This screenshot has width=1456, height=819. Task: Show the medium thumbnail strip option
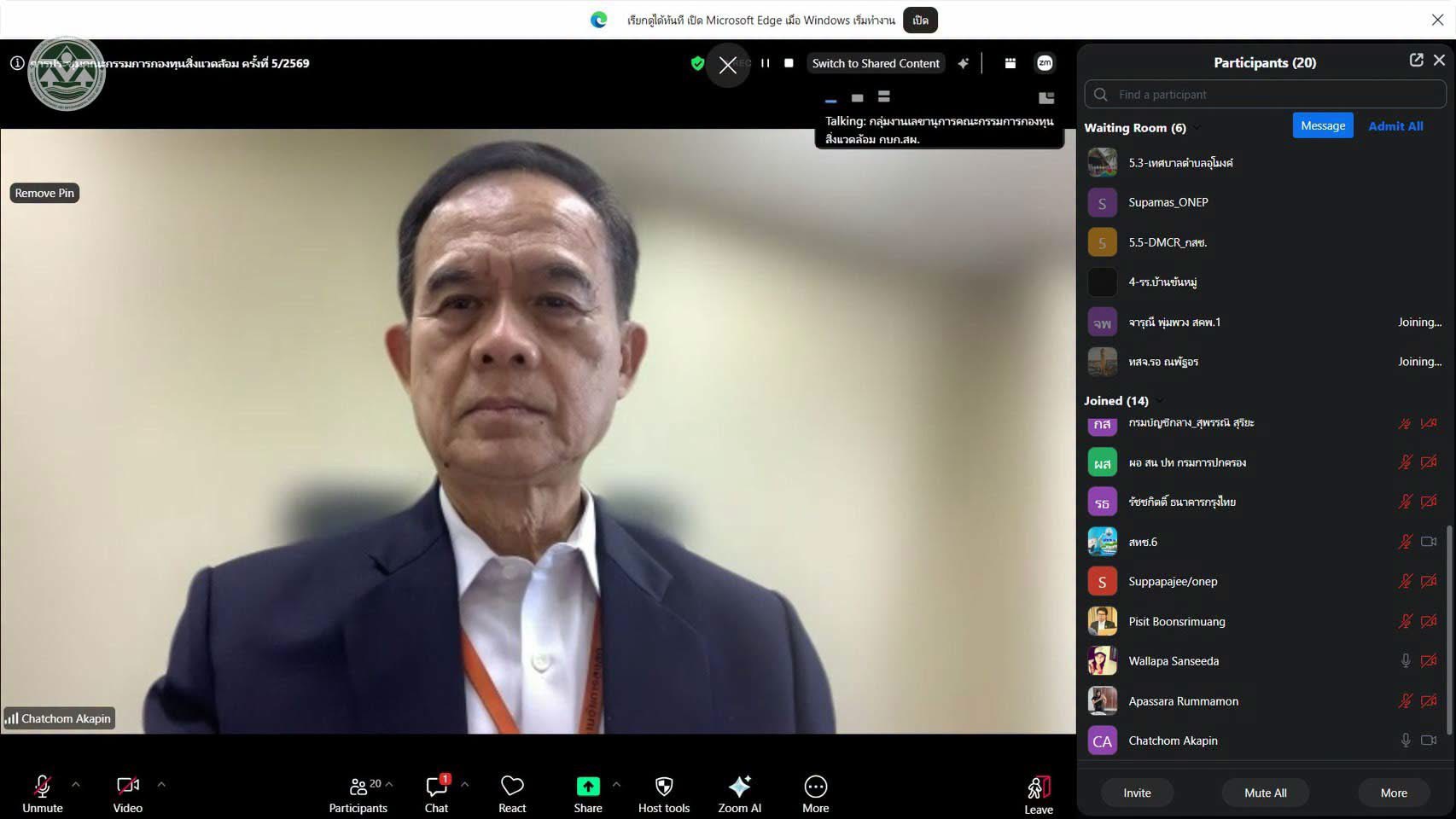[857, 97]
